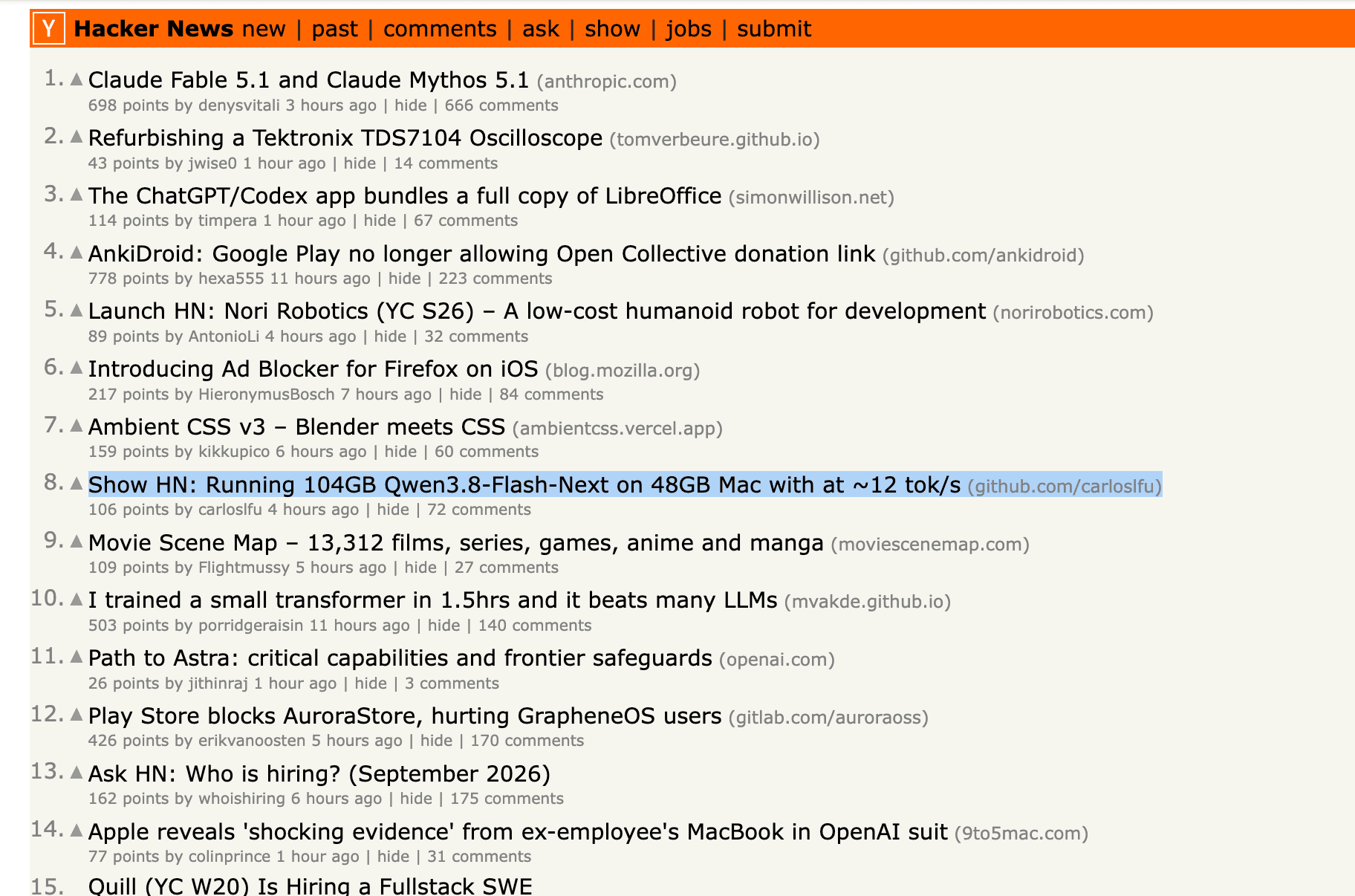Image resolution: width=1355 pixels, height=896 pixels.
Task: Upvote the Tektronix TDS7104 Oscilloscope story
Action: [x=77, y=137]
